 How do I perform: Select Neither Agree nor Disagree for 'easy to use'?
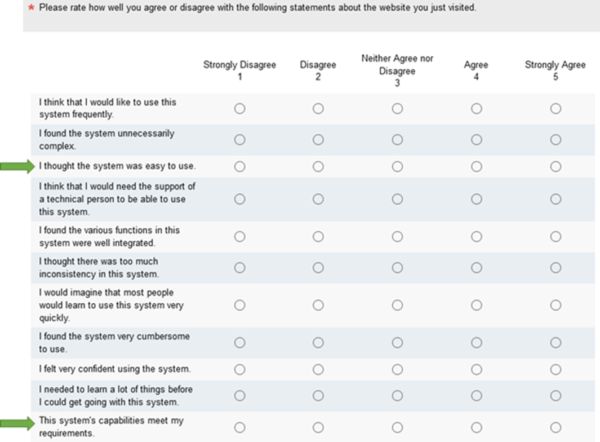397,167
